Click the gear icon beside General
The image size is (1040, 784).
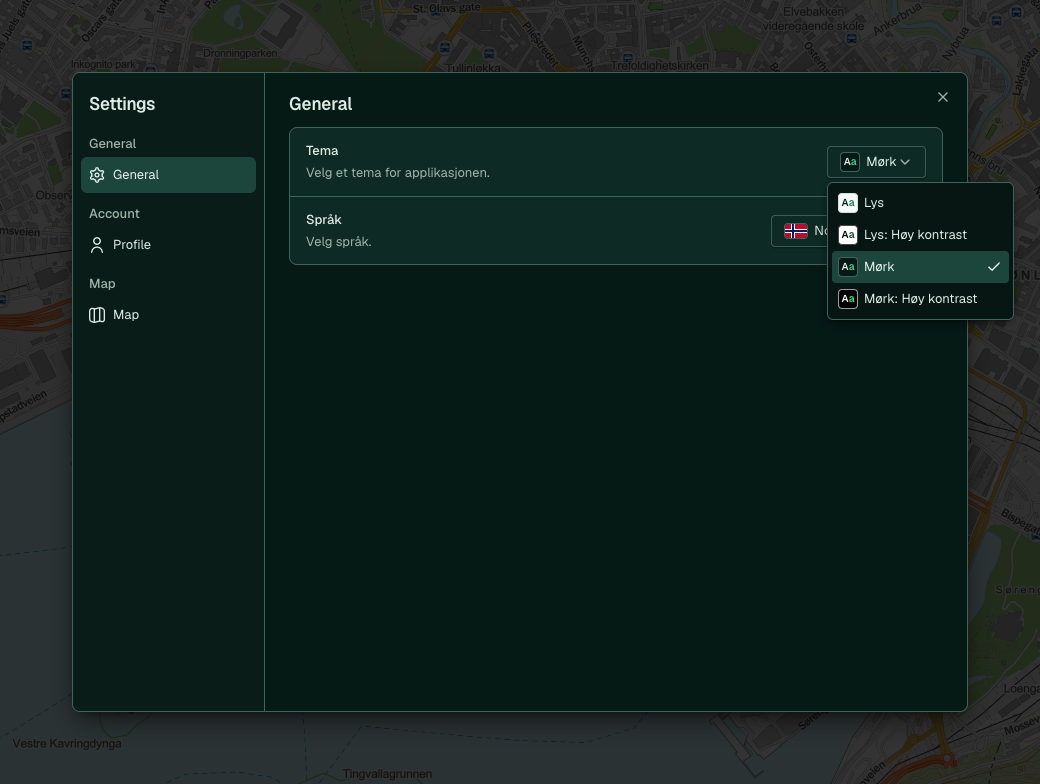[x=97, y=175]
